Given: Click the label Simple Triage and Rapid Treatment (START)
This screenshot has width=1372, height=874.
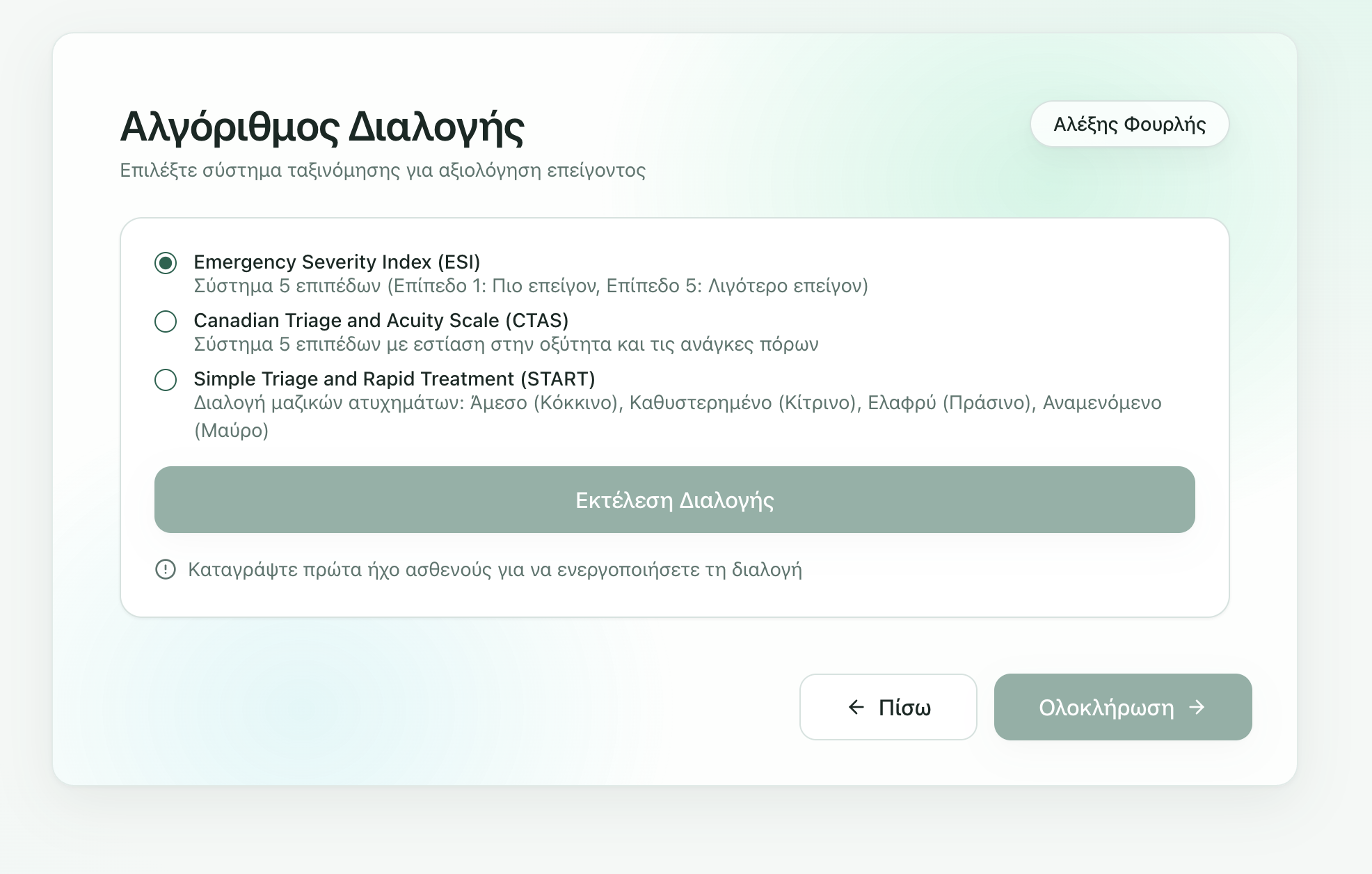Looking at the screenshot, I should [x=394, y=379].
